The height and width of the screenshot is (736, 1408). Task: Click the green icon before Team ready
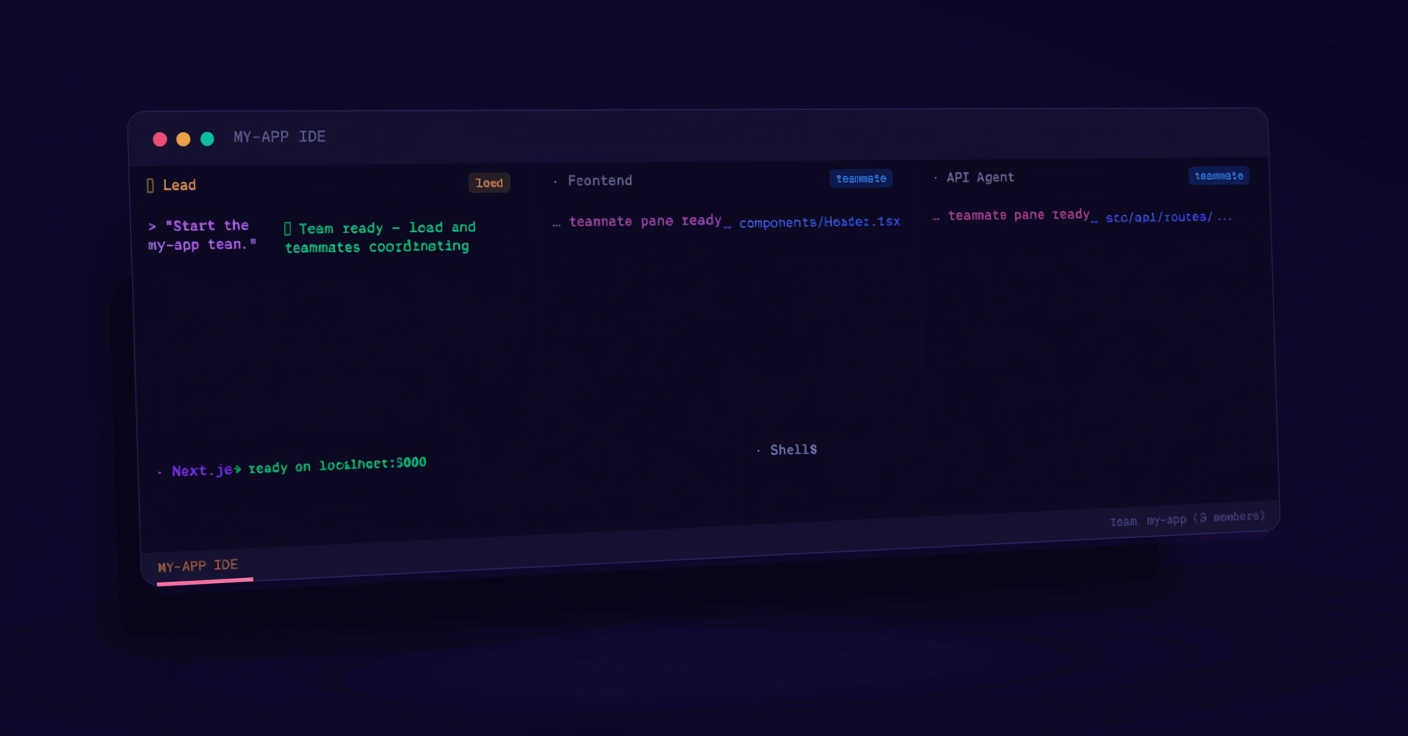click(288, 229)
